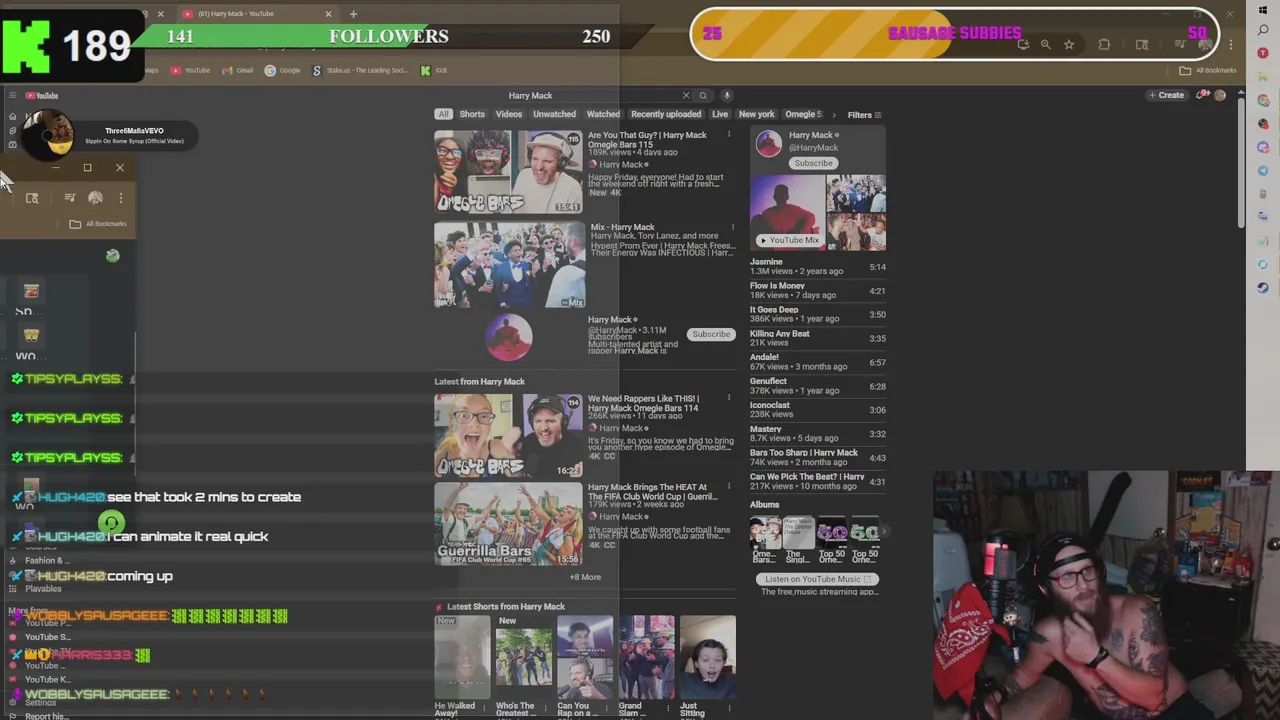Open Harry Mack channel avatar in results

508,337
